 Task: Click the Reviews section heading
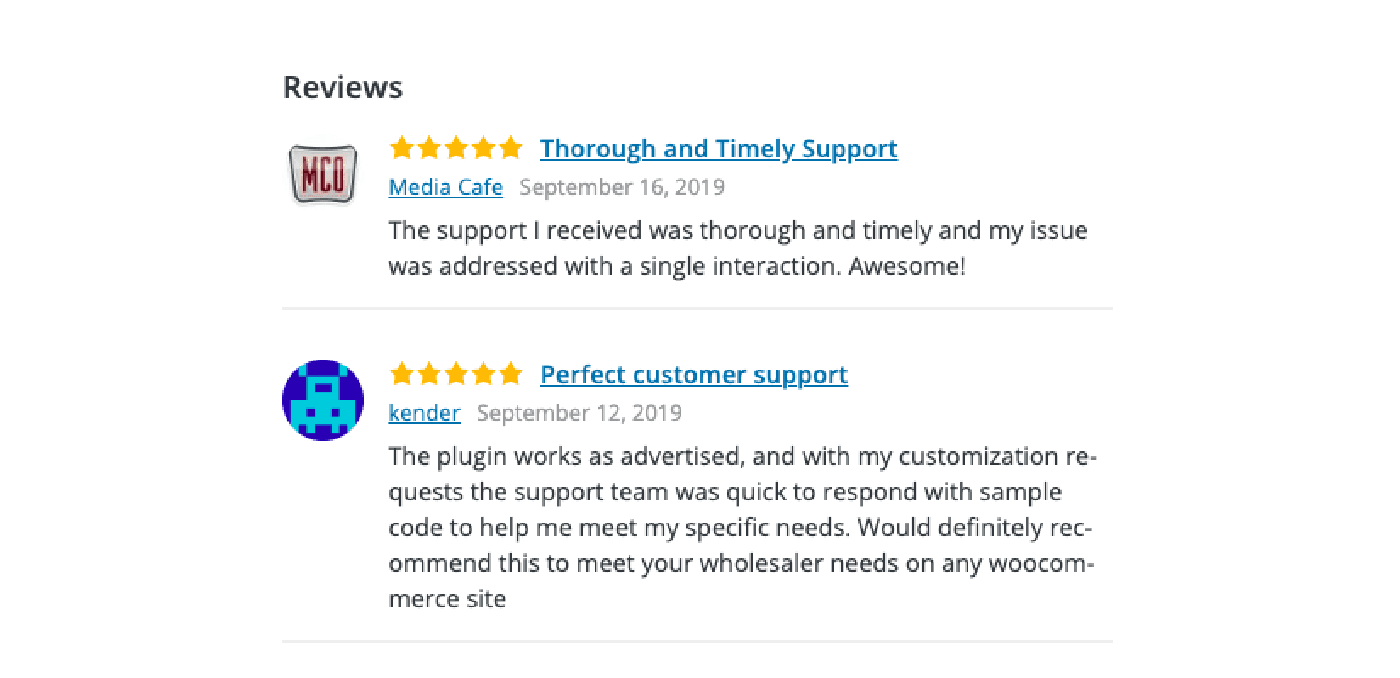(342, 87)
